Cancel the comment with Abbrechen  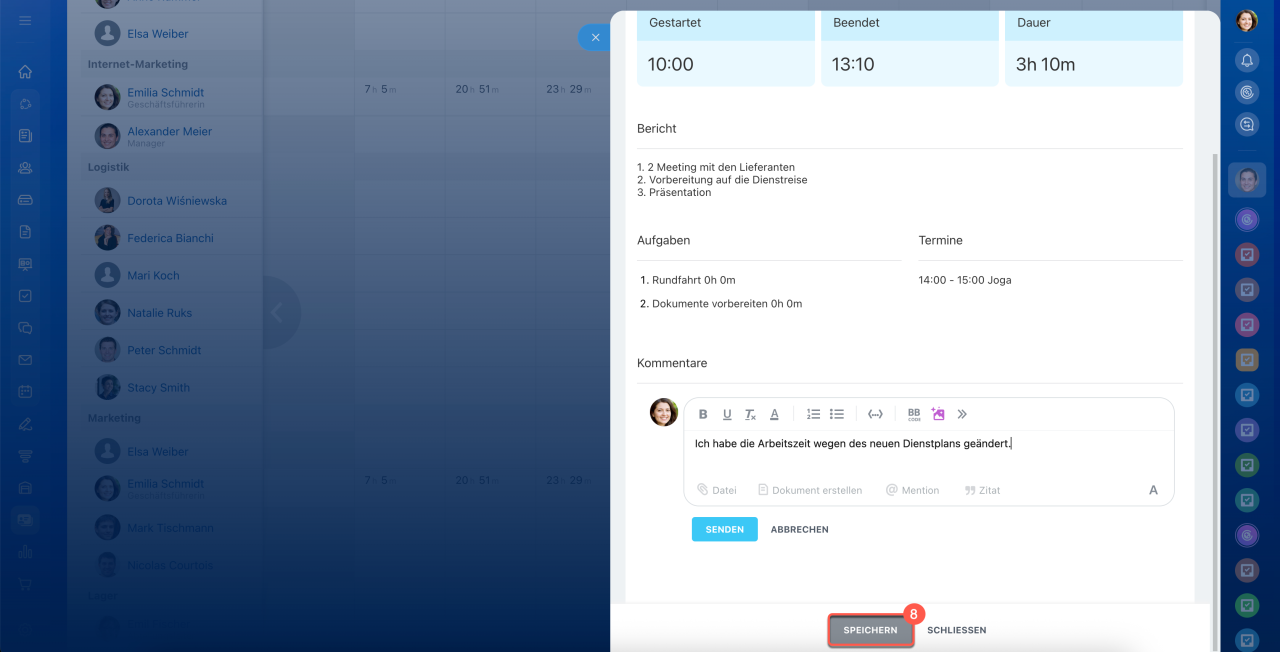[799, 529]
